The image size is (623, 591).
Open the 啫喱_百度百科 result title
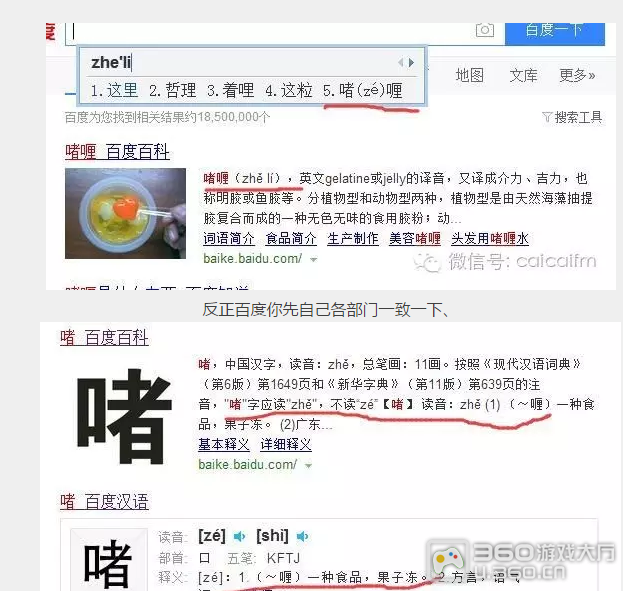[118, 152]
